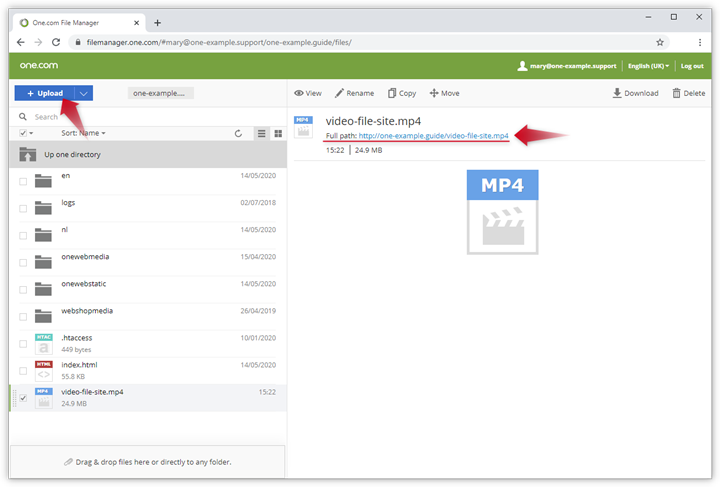720x487 pixels.
Task: Tick the checkbox for index.html
Action: coord(23,371)
